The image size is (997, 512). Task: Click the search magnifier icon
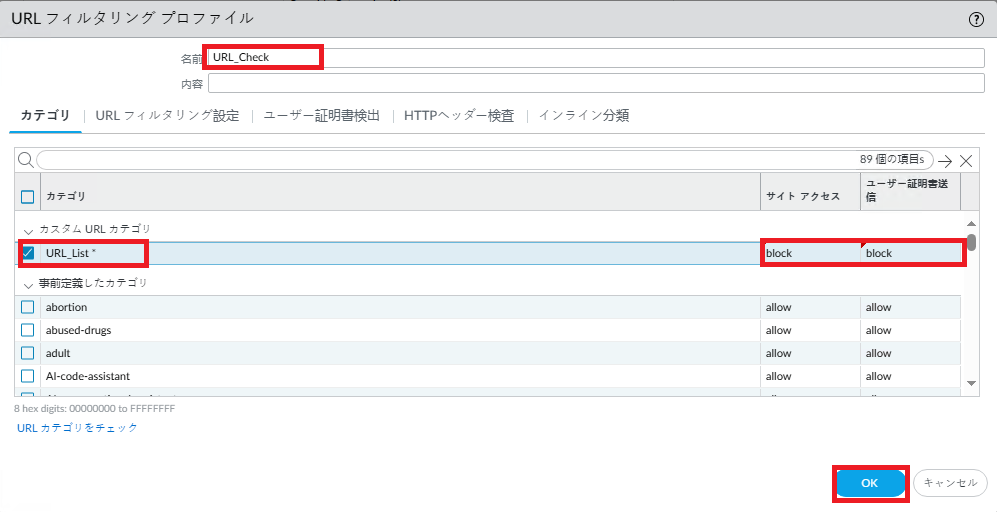[x=25, y=160]
